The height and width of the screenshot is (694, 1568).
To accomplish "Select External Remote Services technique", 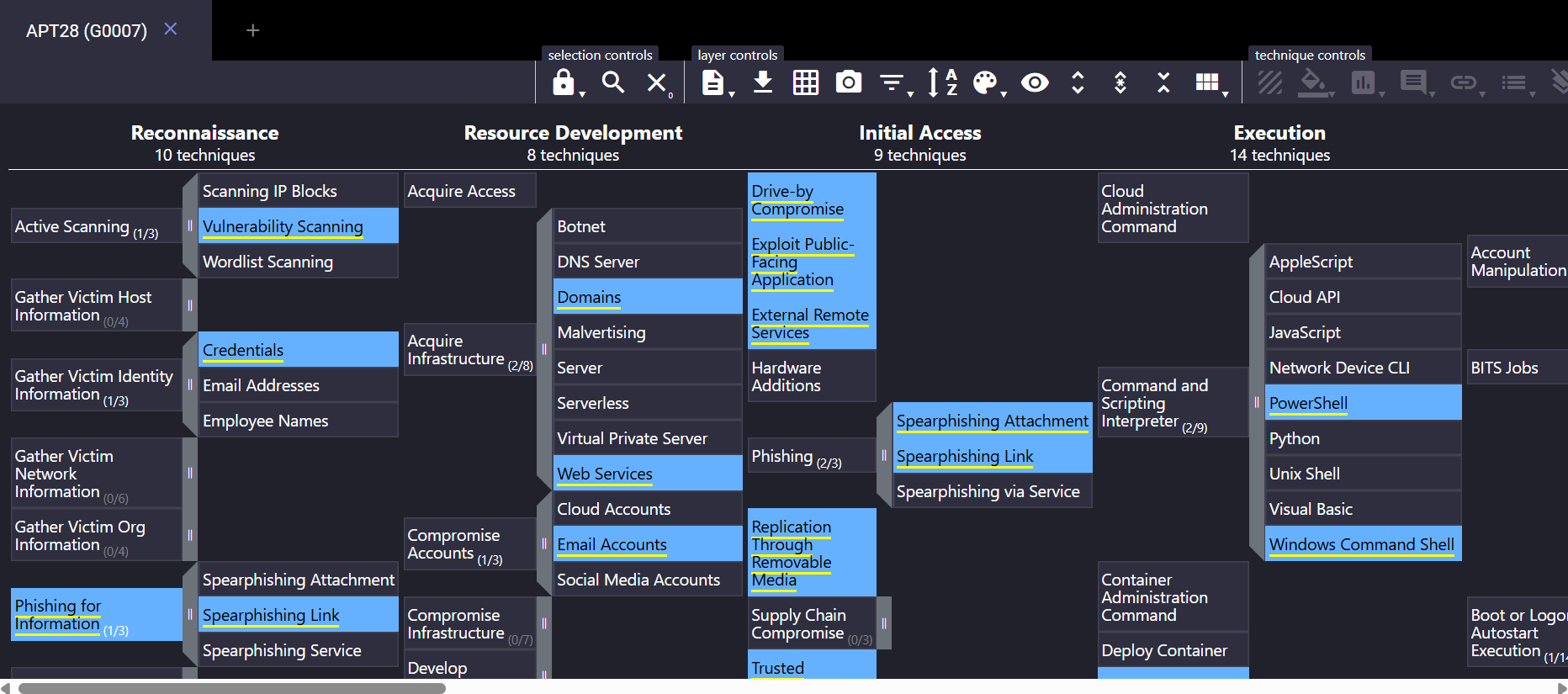I will tap(812, 323).
